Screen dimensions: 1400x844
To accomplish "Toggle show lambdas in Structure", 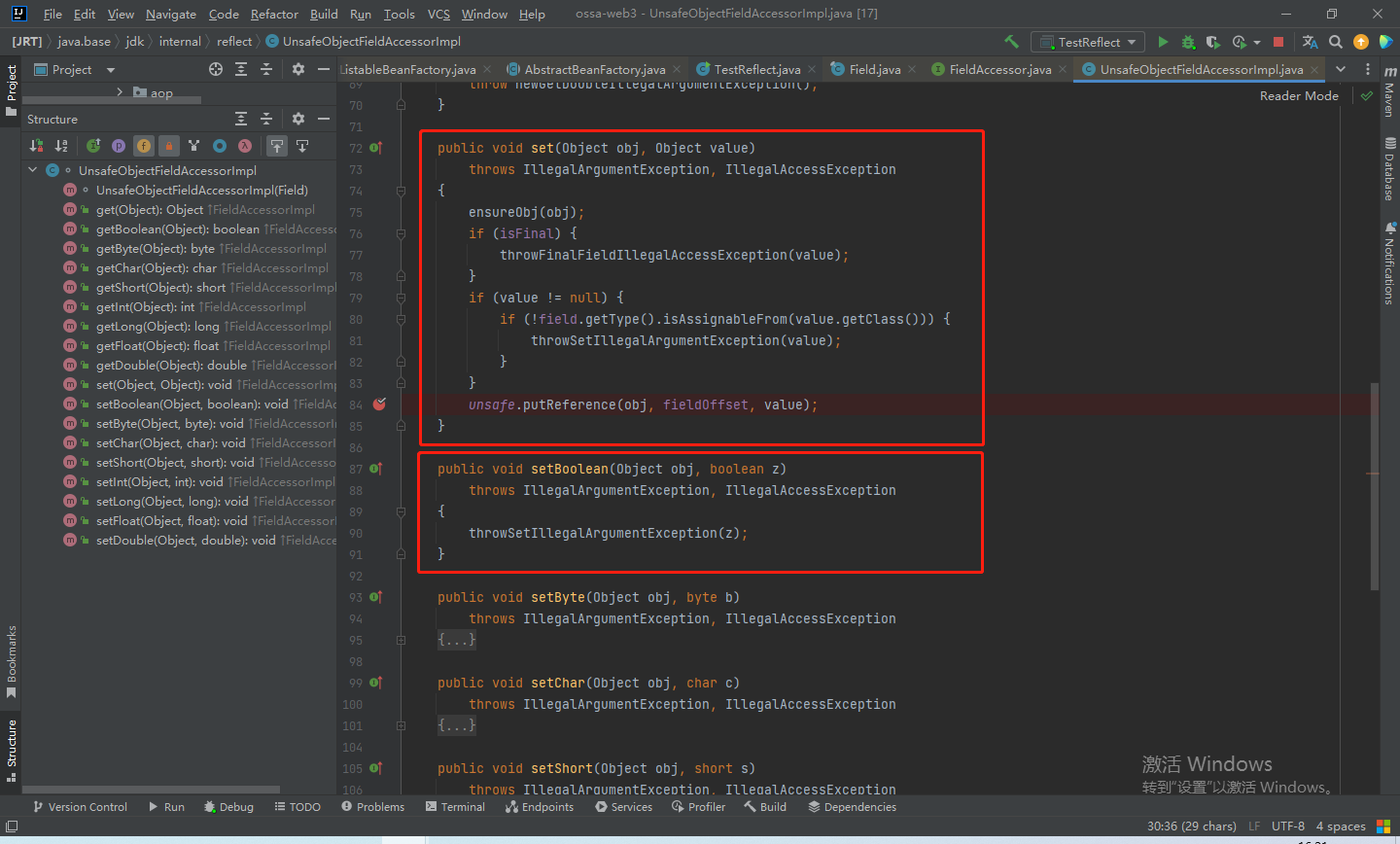I will tap(245, 146).
